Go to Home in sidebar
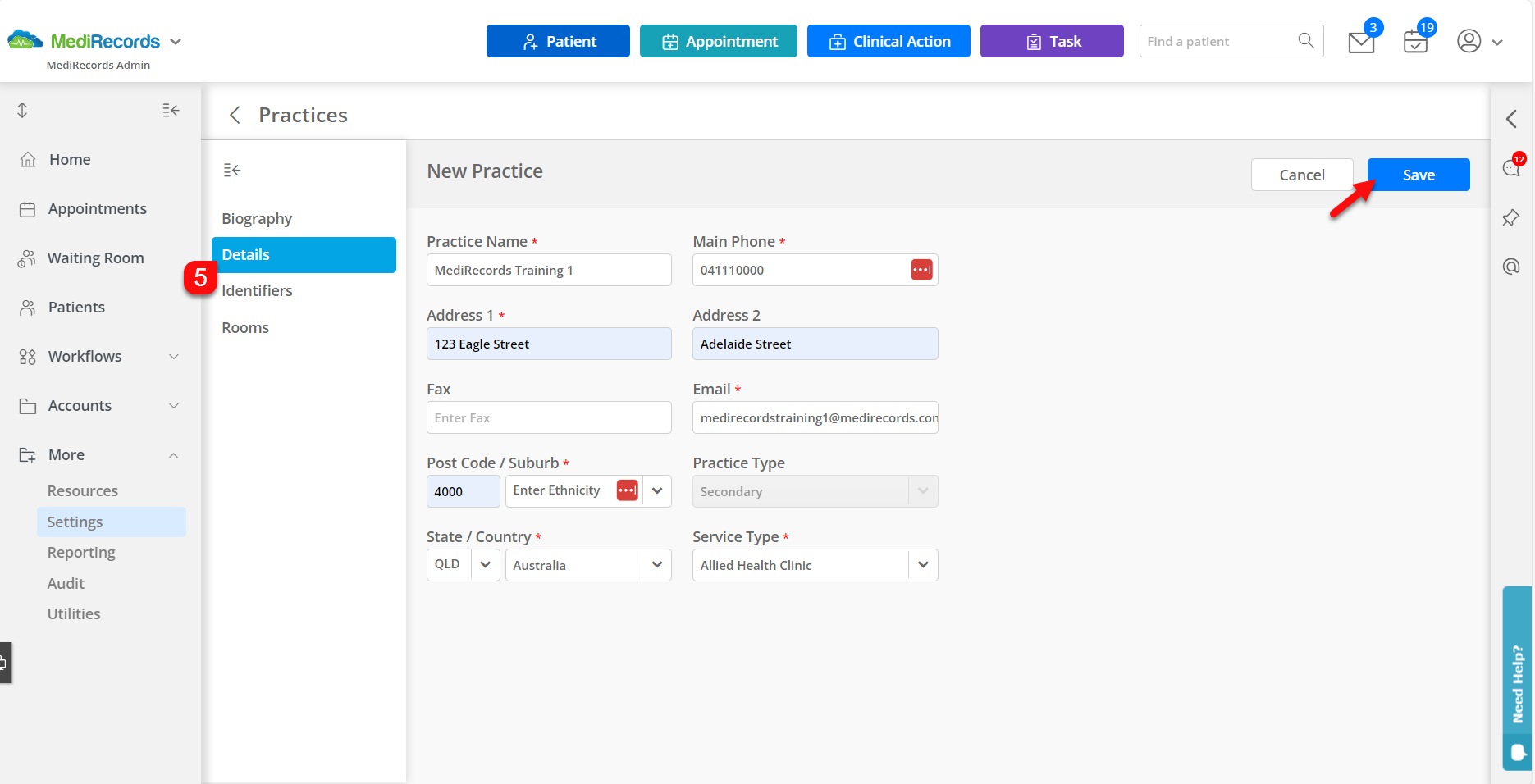 pos(70,160)
